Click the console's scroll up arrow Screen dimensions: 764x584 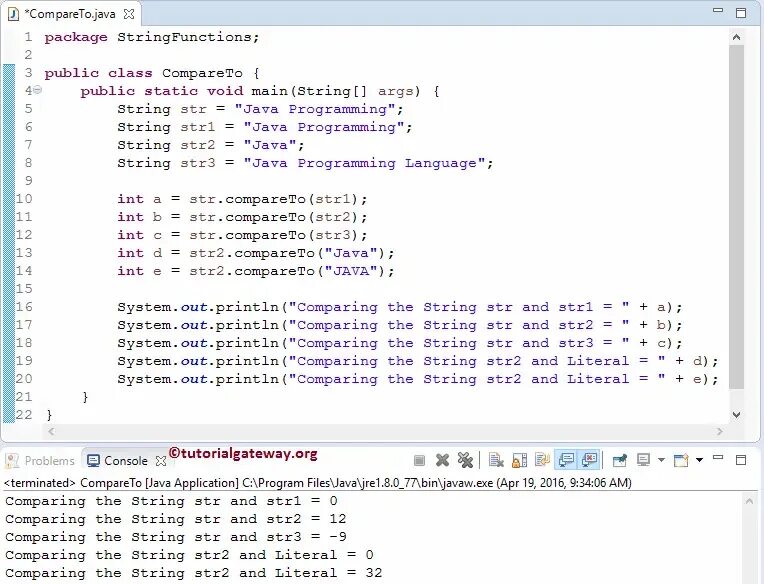pos(749,500)
